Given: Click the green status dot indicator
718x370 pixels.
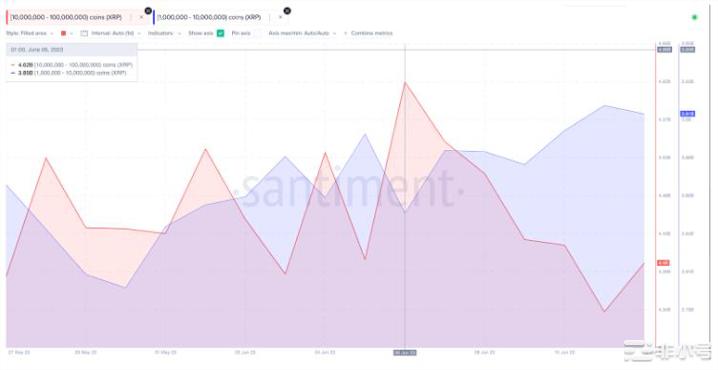Looking at the screenshot, I should 695,17.
